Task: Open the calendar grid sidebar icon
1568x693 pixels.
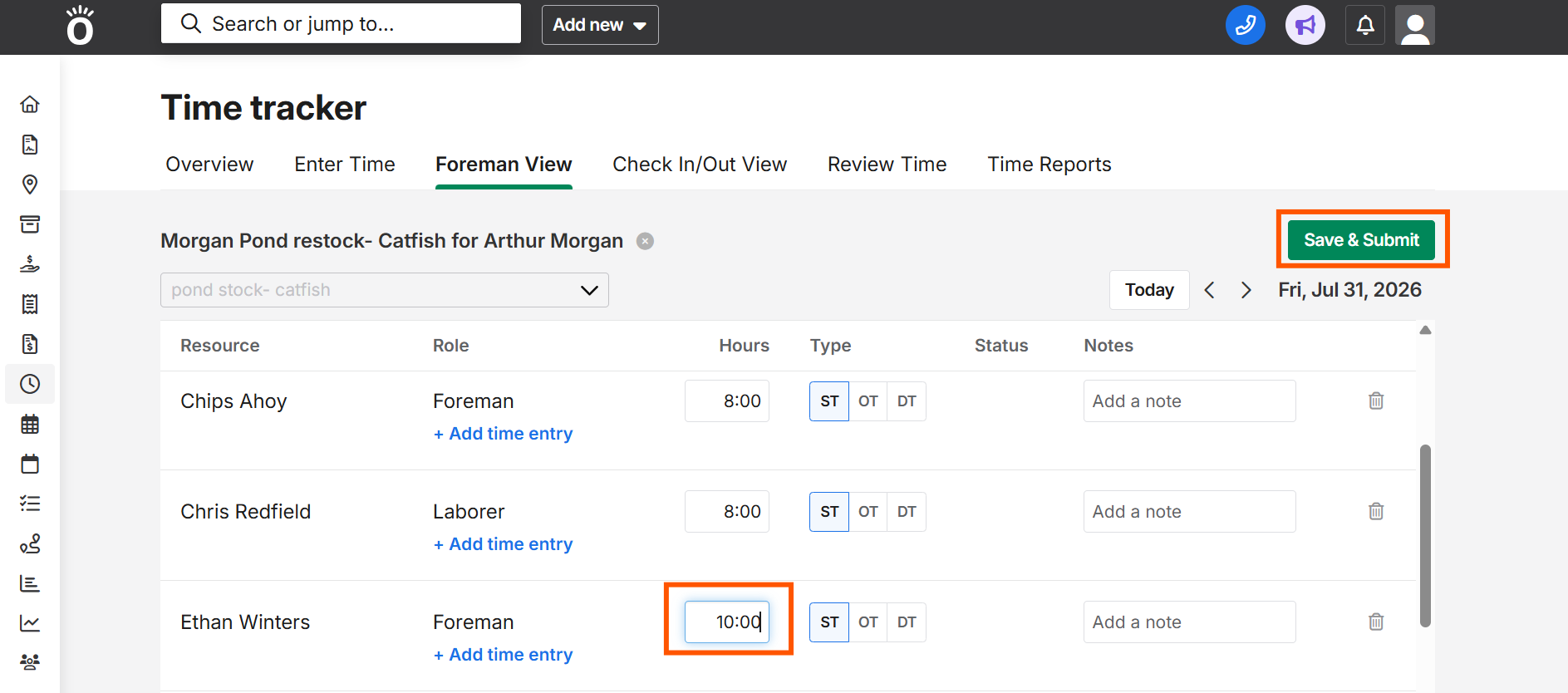Action: point(30,424)
